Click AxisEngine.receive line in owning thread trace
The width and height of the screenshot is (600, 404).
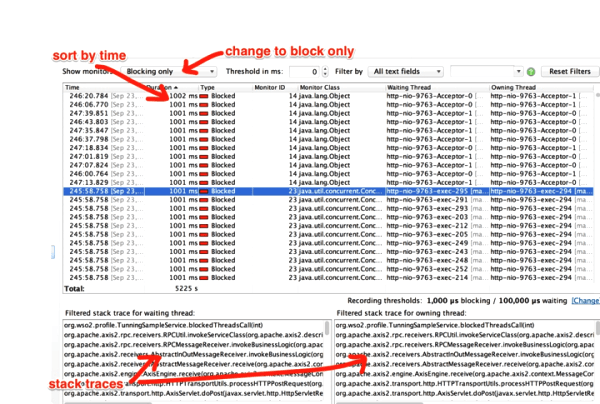click(465, 374)
